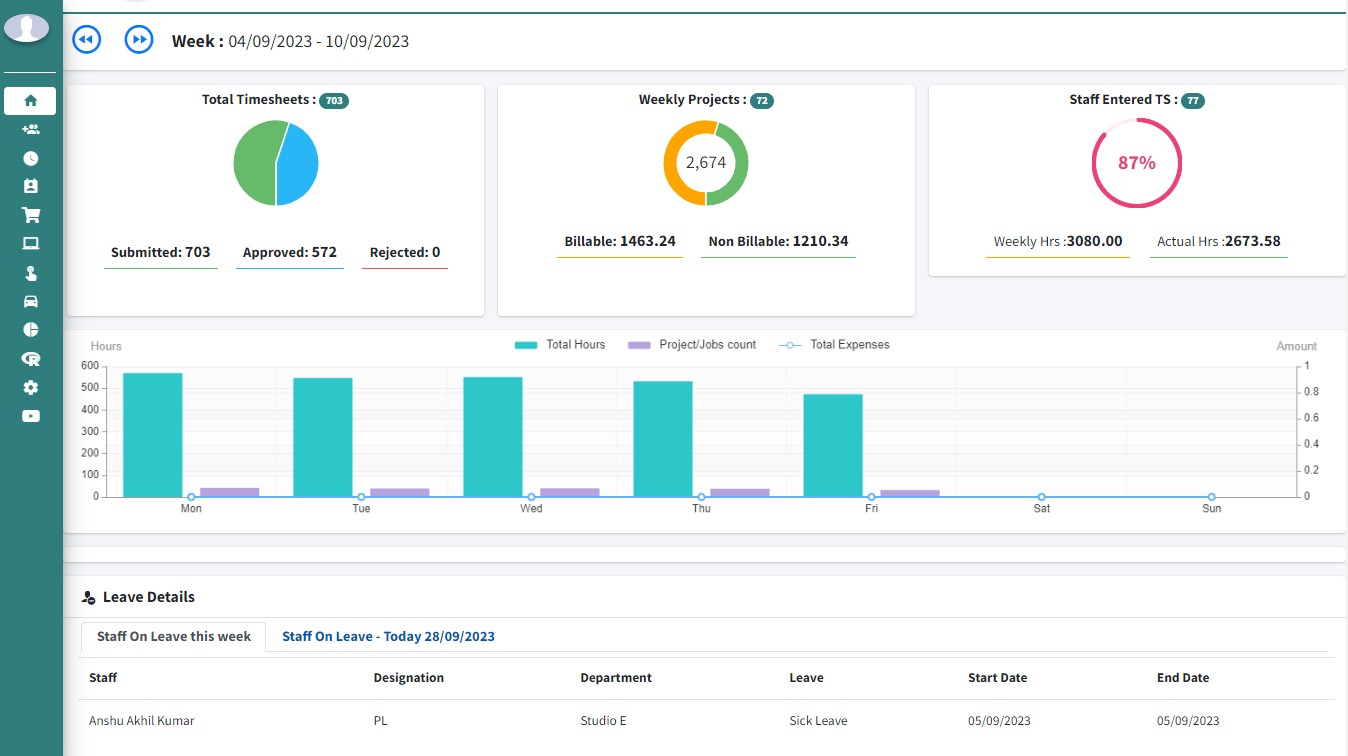The height and width of the screenshot is (756, 1348).
Task: Switch to the Staff On Leave this week tab
Action: point(172,636)
